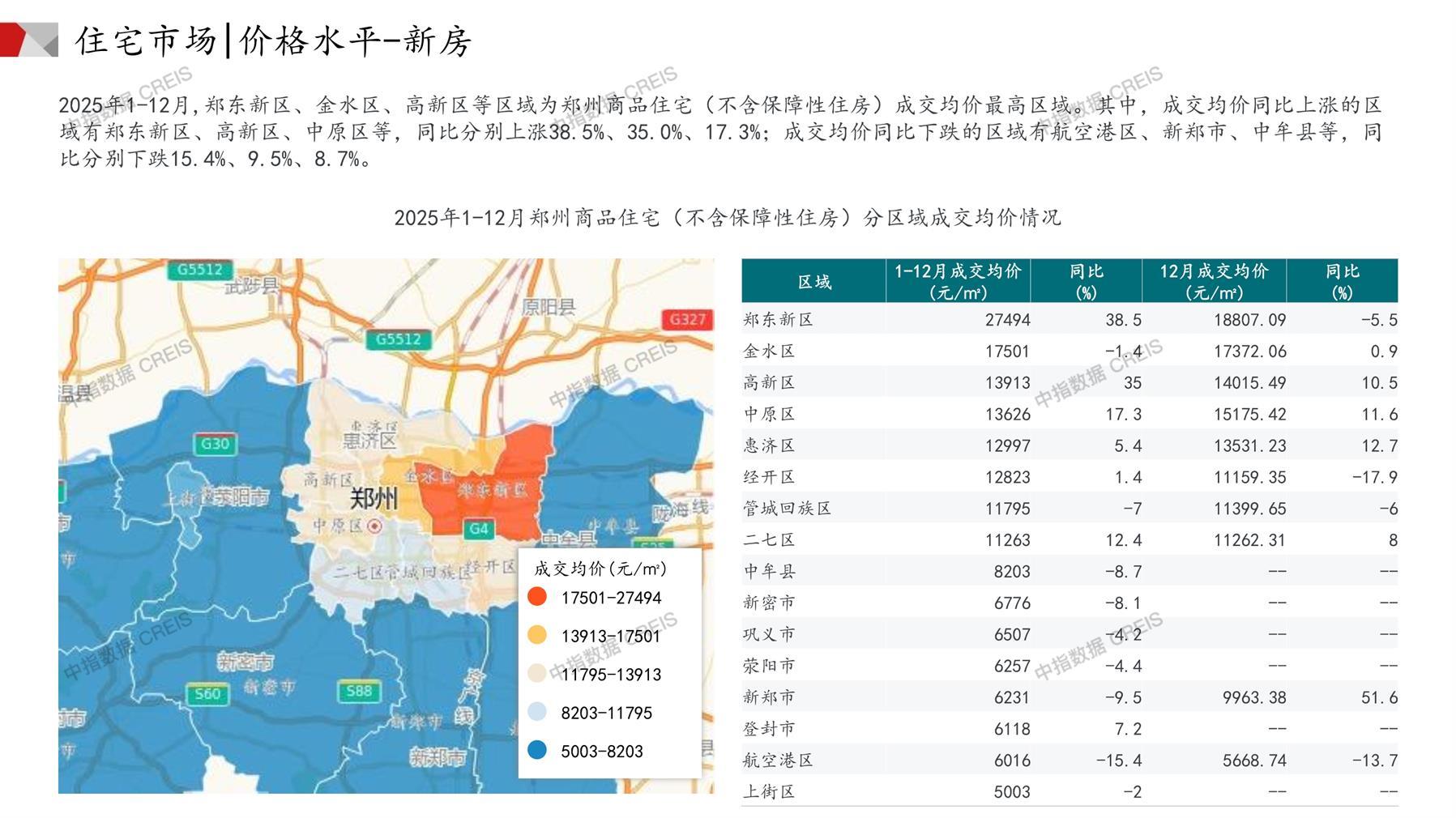The image size is (1456, 818).
Task: Click the S60 road badge on the map
Action: pyautogui.click(x=207, y=693)
